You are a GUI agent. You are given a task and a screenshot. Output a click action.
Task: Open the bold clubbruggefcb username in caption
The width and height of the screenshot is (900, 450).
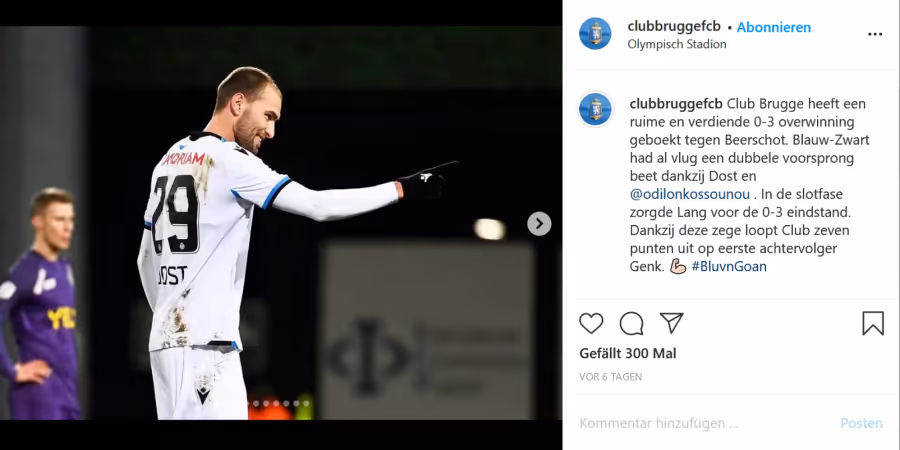(x=676, y=104)
